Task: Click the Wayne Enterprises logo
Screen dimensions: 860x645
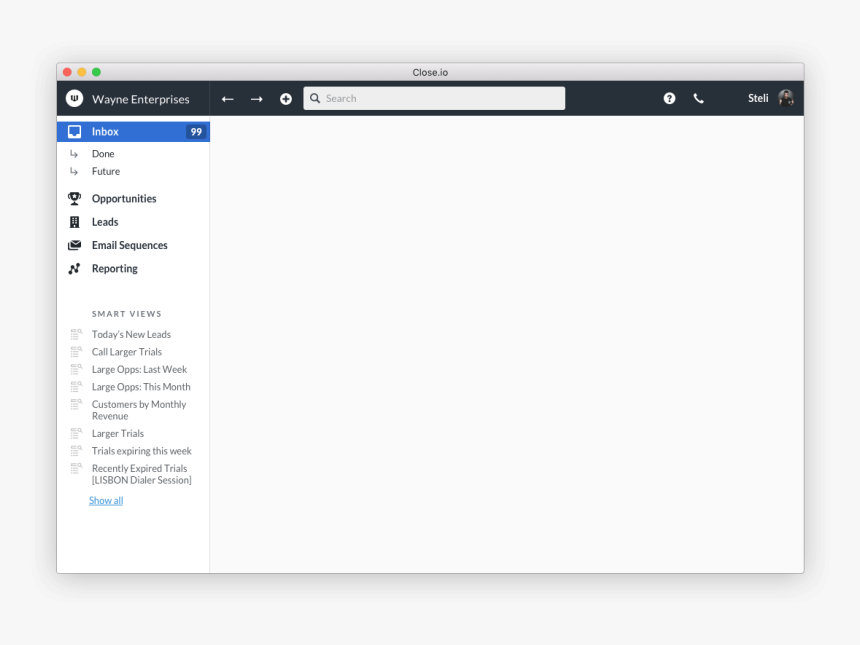Action: coord(75,99)
